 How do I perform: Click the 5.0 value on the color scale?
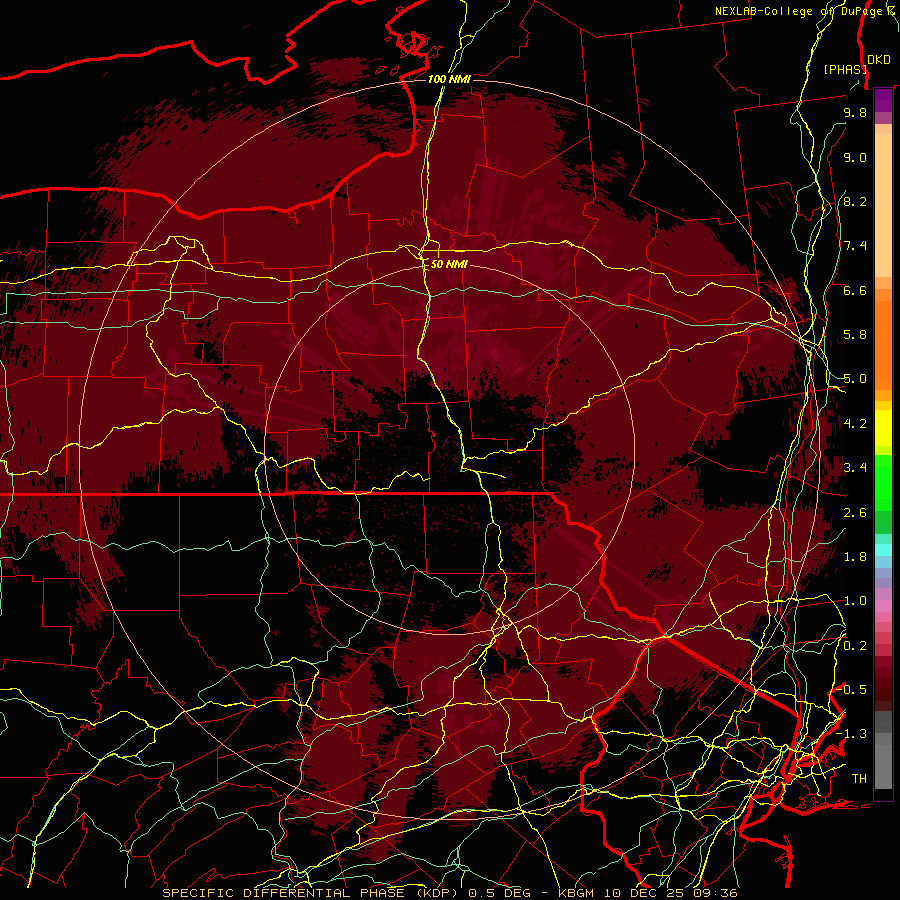(x=855, y=379)
